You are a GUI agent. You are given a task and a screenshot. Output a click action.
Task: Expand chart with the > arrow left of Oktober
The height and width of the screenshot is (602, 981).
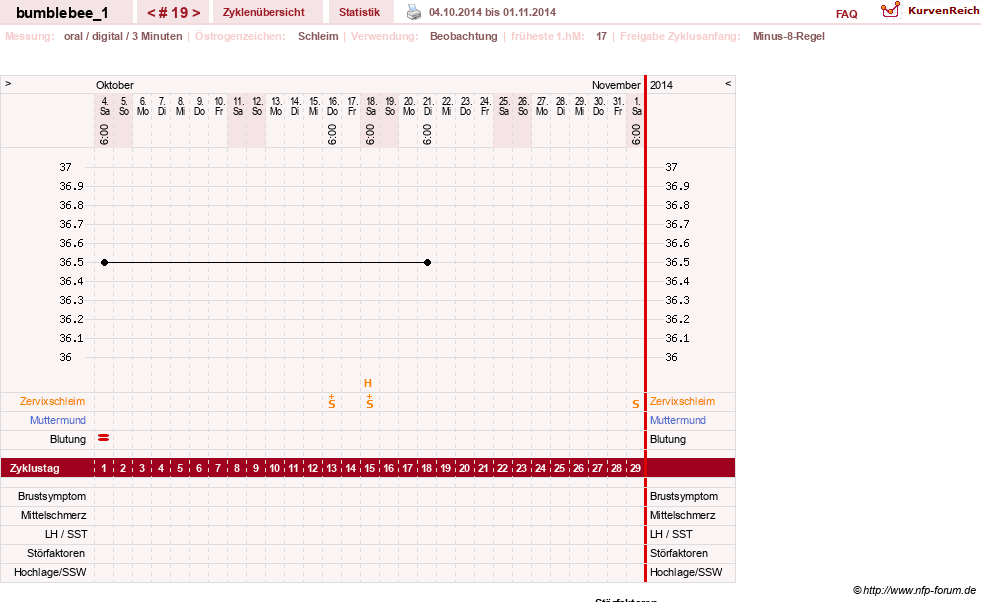[8, 84]
